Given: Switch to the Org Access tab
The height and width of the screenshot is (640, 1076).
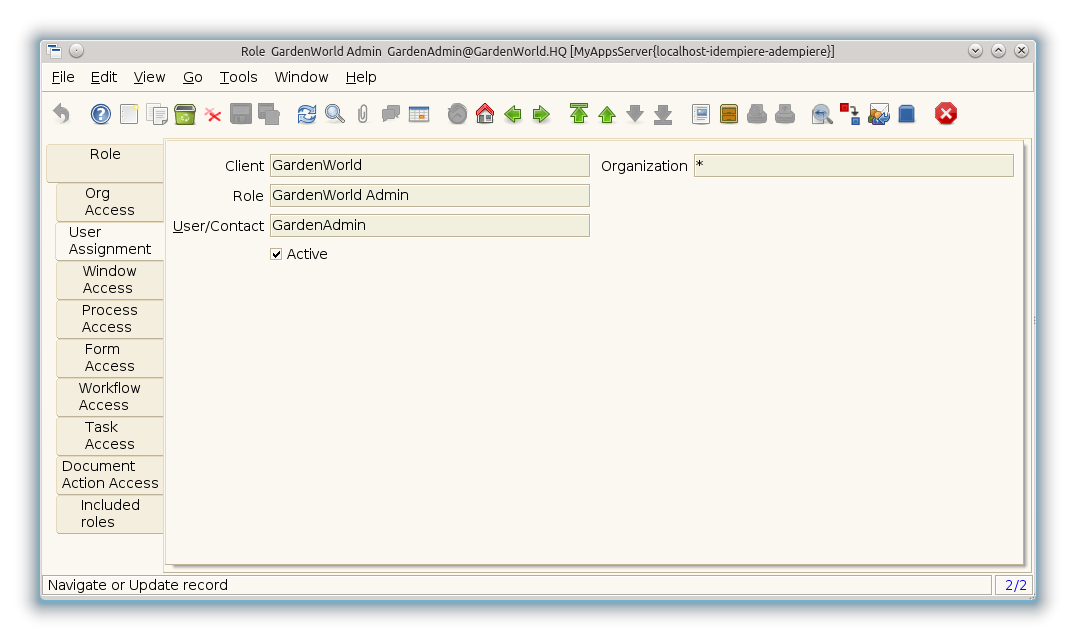Looking at the screenshot, I should click(x=109, y=202).
